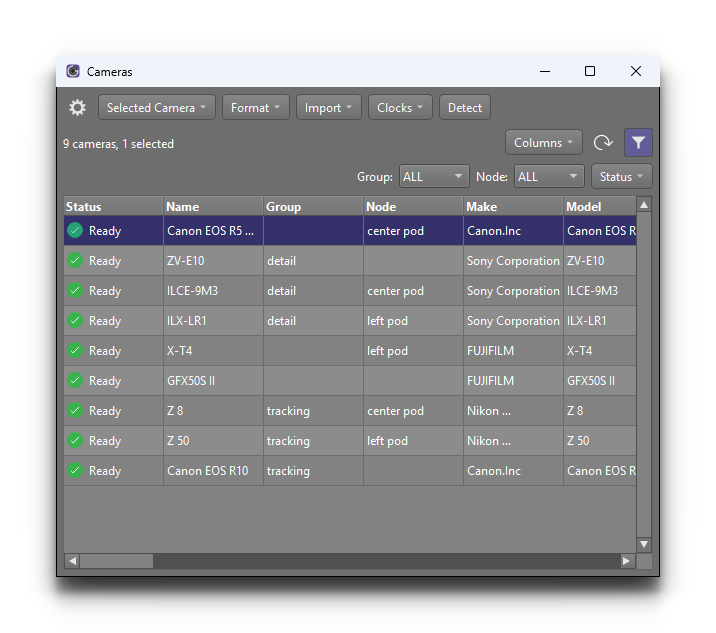Click the '9 cameras, 1 selected' status text
This screenshot has height=633, width=716.
(118, 144)
